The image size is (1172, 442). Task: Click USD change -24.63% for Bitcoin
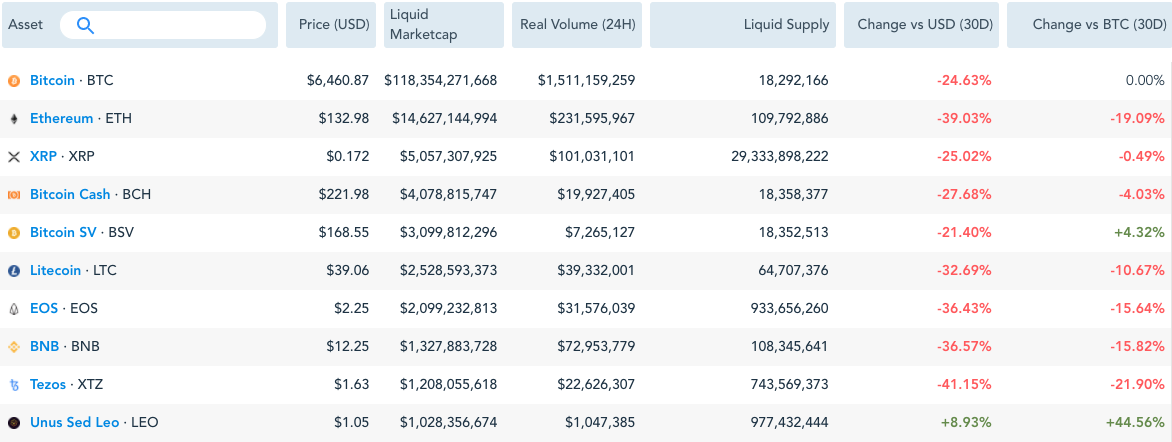pos(966,80)
